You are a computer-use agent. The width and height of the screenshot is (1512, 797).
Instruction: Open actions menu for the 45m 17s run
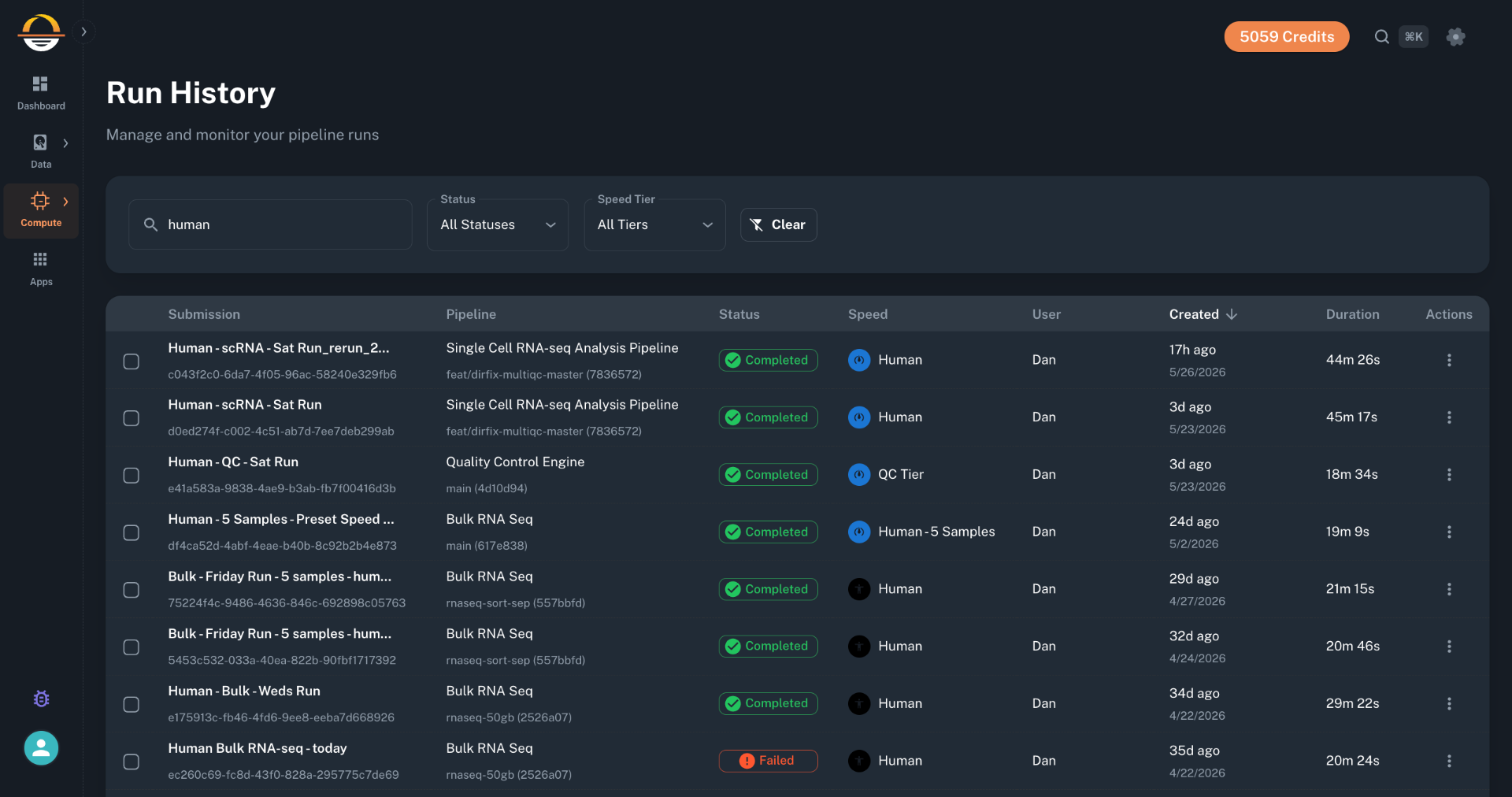[x=1449, y=417]
